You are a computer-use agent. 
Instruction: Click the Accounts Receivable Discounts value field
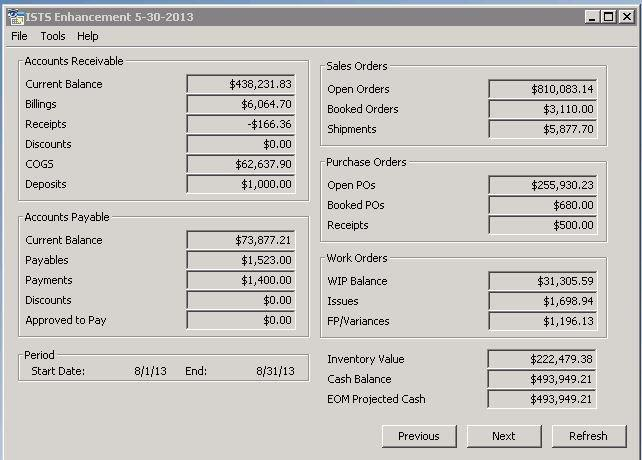point(241,144)
